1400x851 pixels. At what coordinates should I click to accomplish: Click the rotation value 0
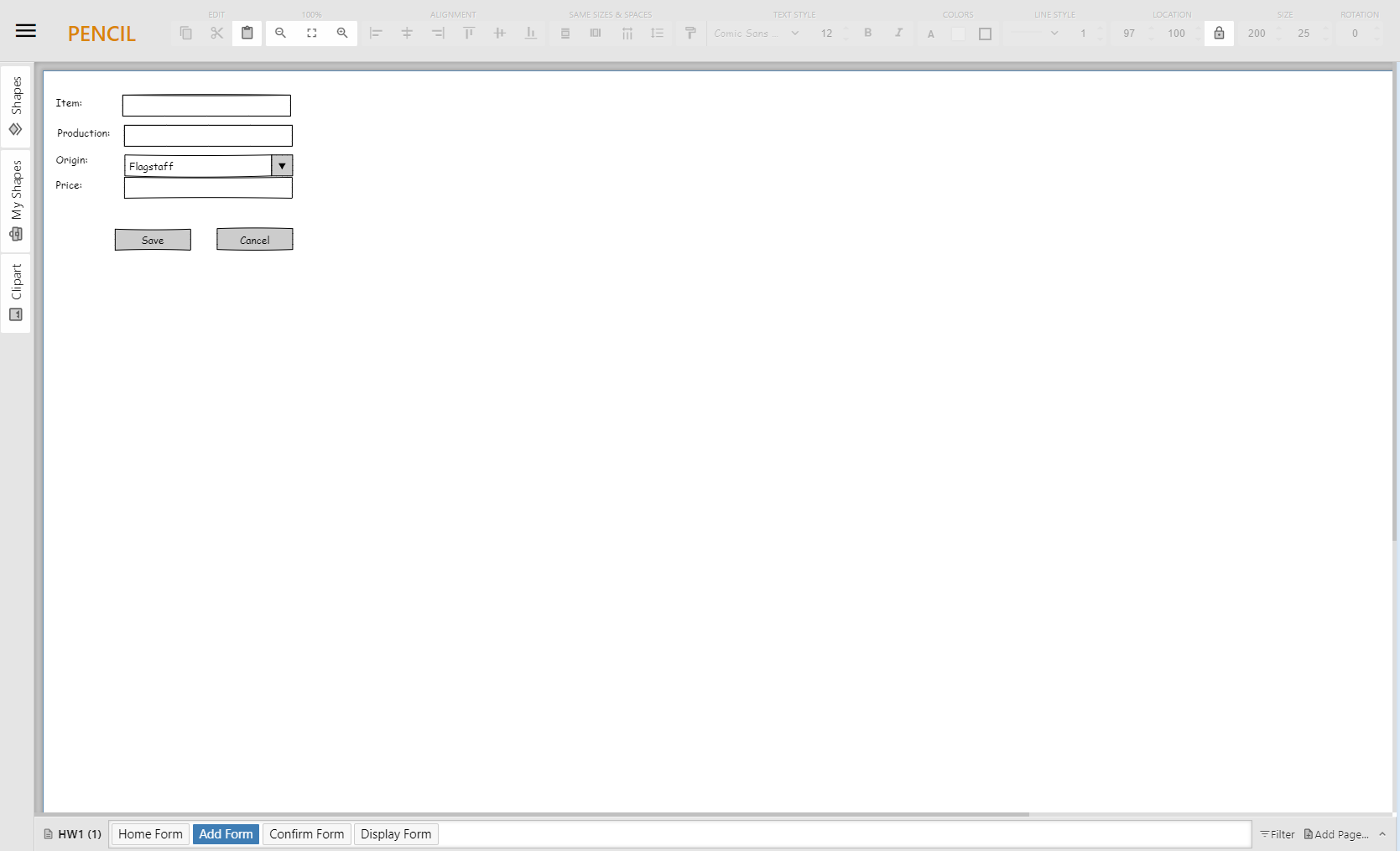pyautogui.click(x=1355, y=34)
